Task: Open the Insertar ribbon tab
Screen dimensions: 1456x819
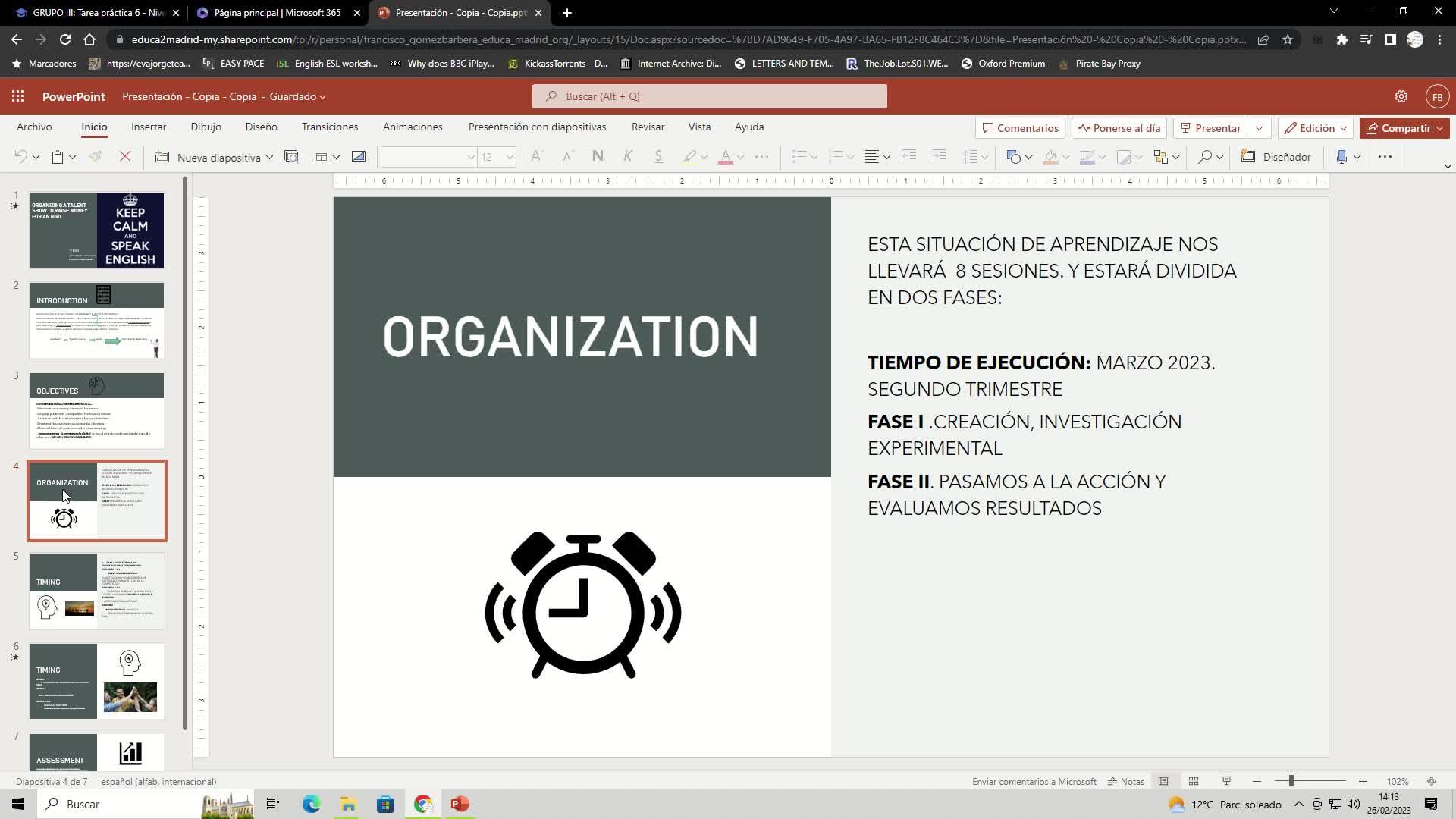Action: point(148,127)
